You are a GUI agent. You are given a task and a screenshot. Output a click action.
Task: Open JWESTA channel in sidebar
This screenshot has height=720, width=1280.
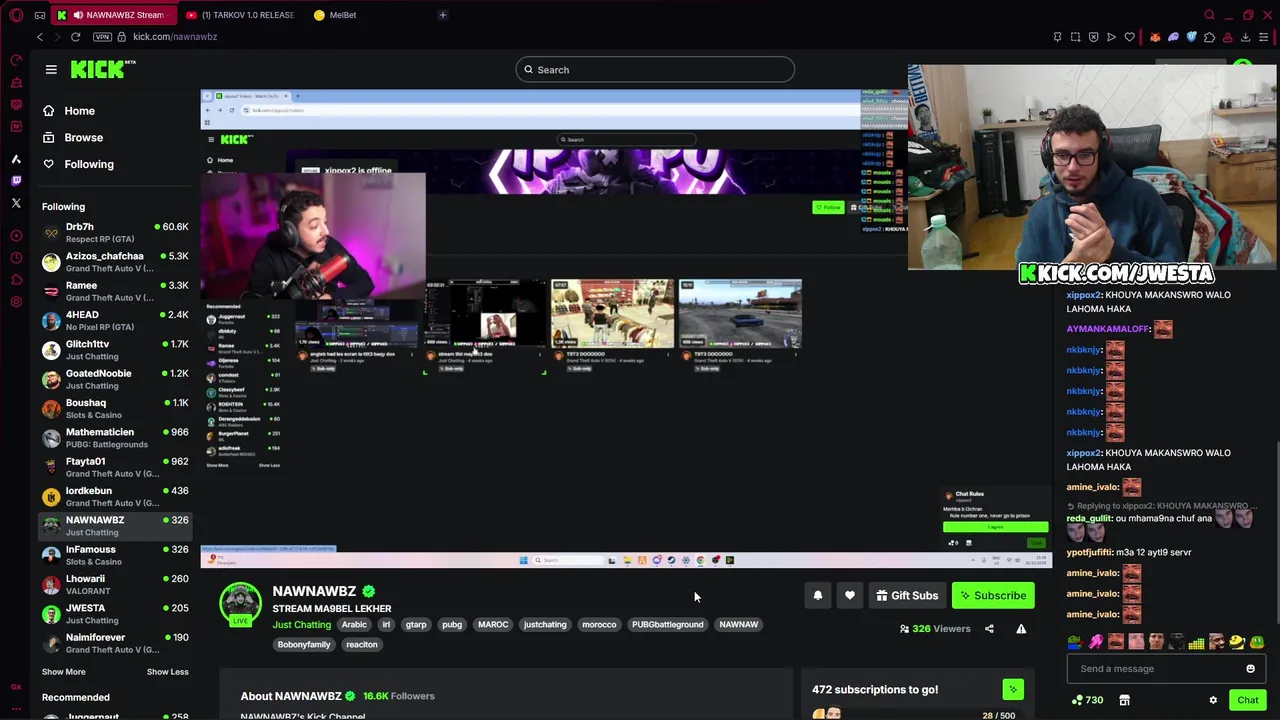[x=115, y=614]
